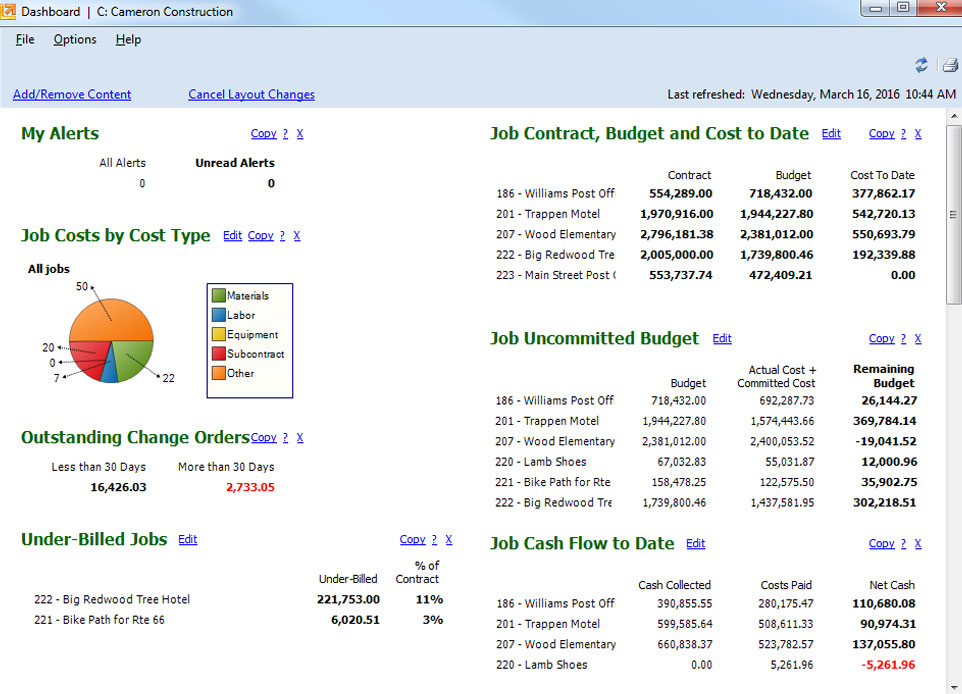Edit Job Costs by Cost Type panel
962x694 pixels.
(x=233, y=235)
